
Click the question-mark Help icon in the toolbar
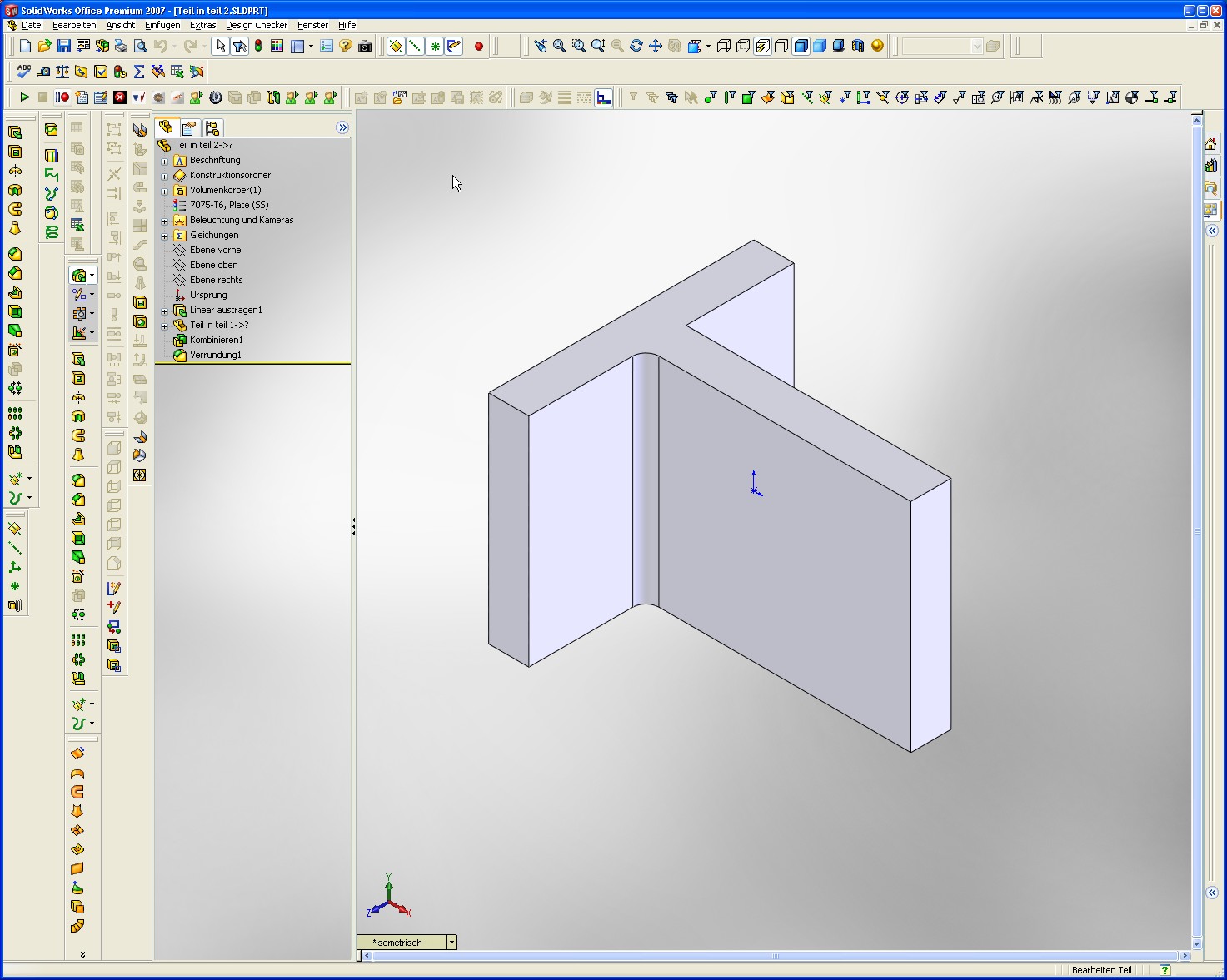[x=346, y=46]
